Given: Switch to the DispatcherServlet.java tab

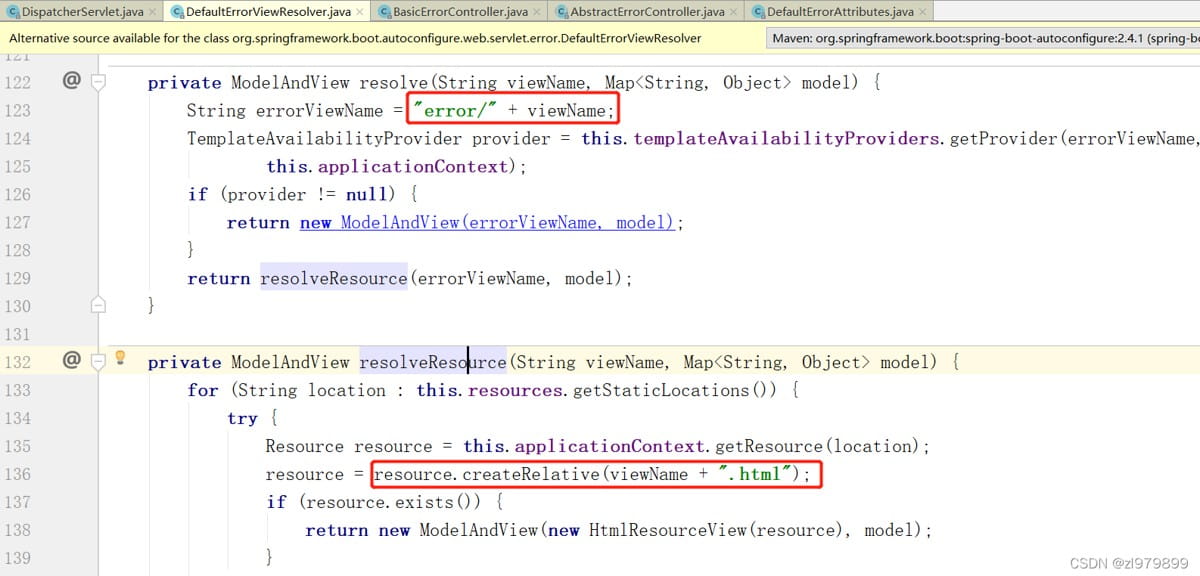Looking at the screenshot, I should point(80,12).
